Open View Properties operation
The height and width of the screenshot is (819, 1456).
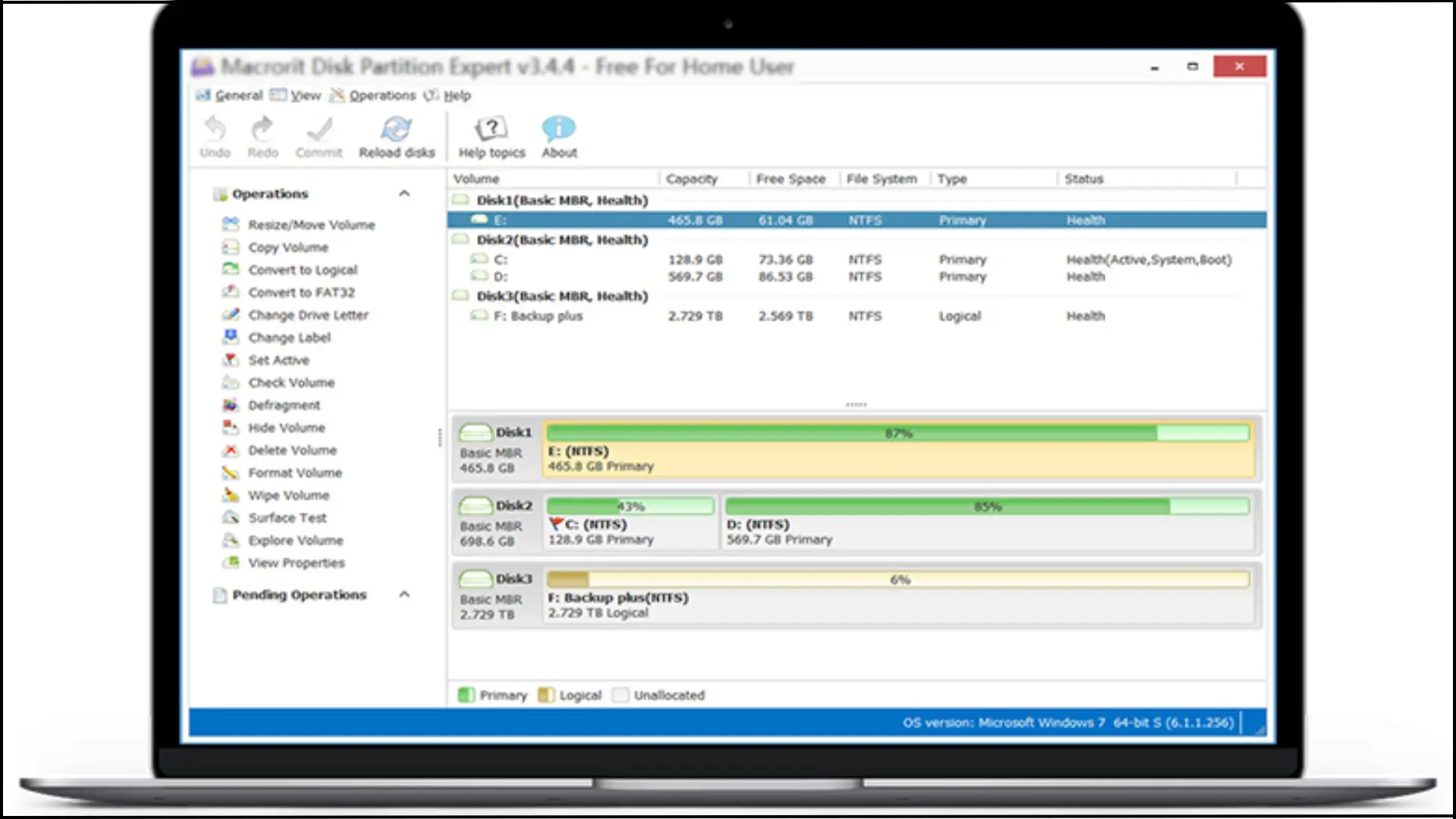point(283,563)
